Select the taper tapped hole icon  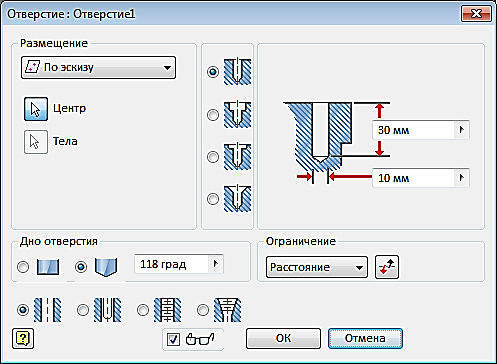228,310
